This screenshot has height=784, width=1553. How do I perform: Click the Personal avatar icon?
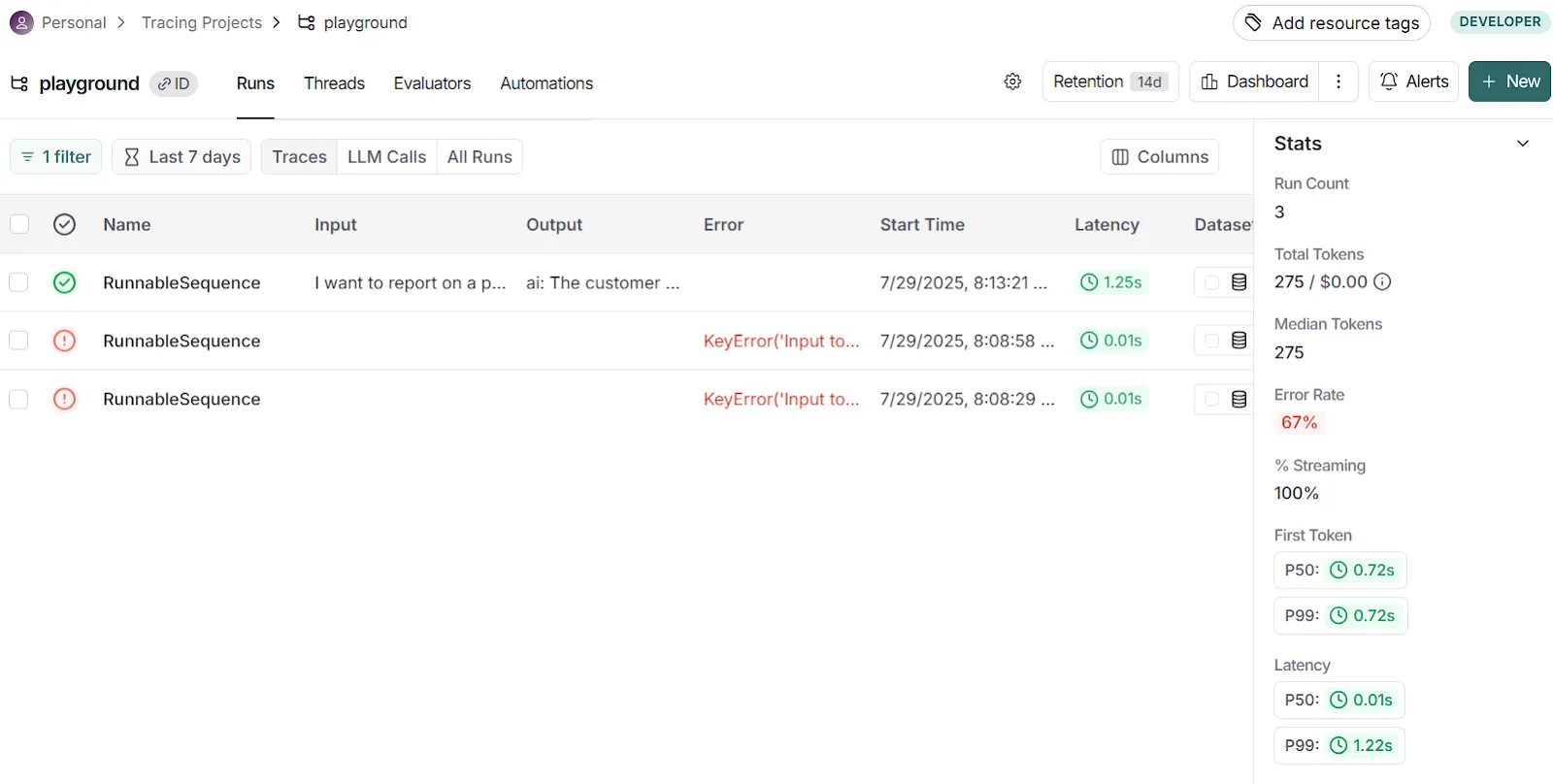(x=21, y=22)
